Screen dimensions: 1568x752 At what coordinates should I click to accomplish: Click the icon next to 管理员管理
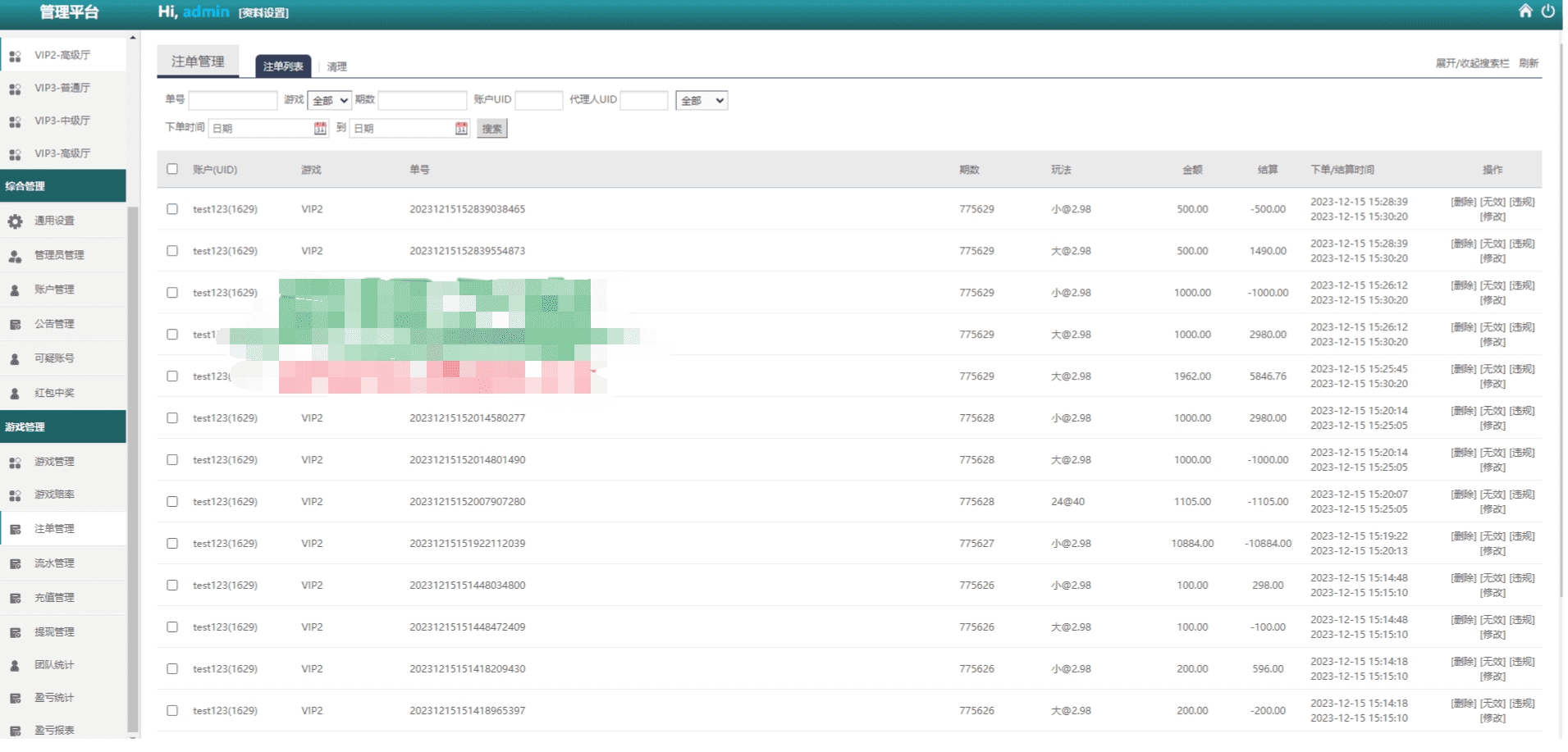[15, 256]
